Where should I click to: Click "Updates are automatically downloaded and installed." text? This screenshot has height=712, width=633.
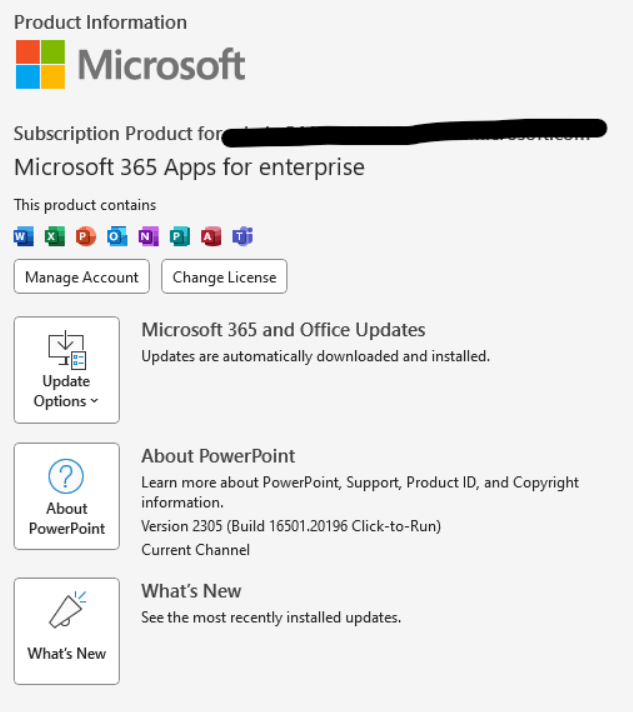(x=316, y=356)
